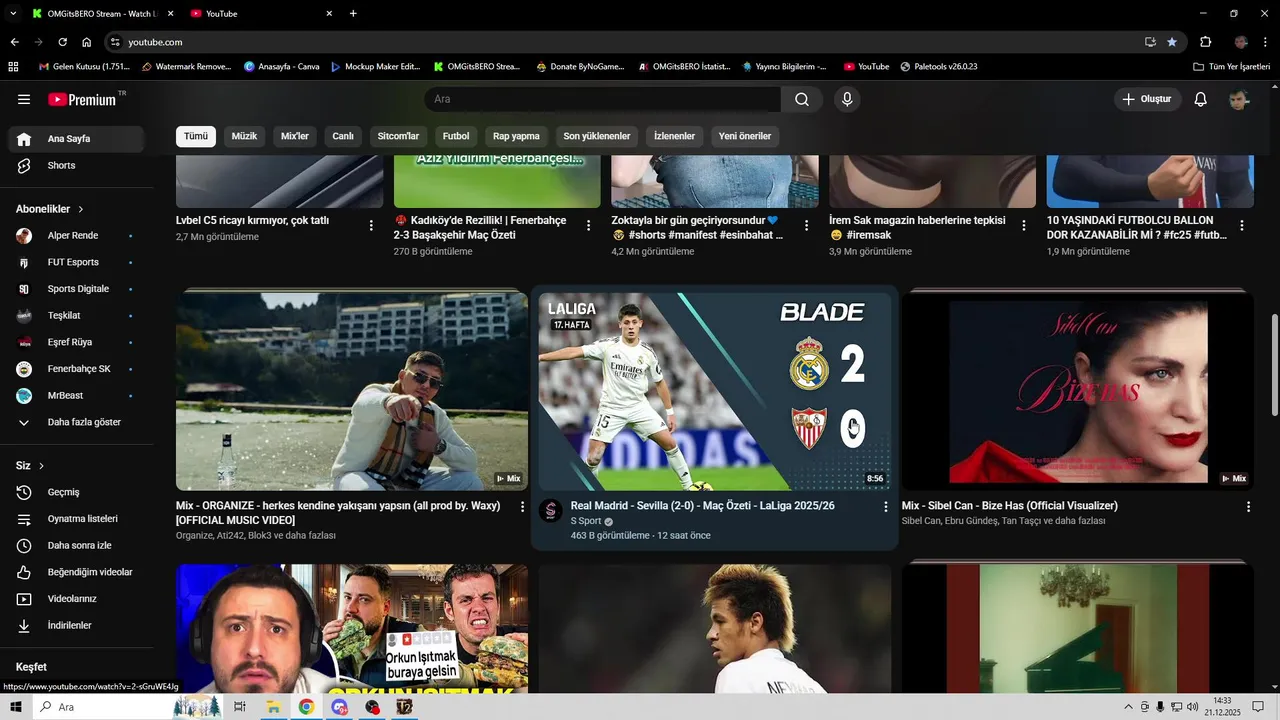Open S Sport channel name link
The height and width of the screenshot is (720, 1280).
point(586,521)
